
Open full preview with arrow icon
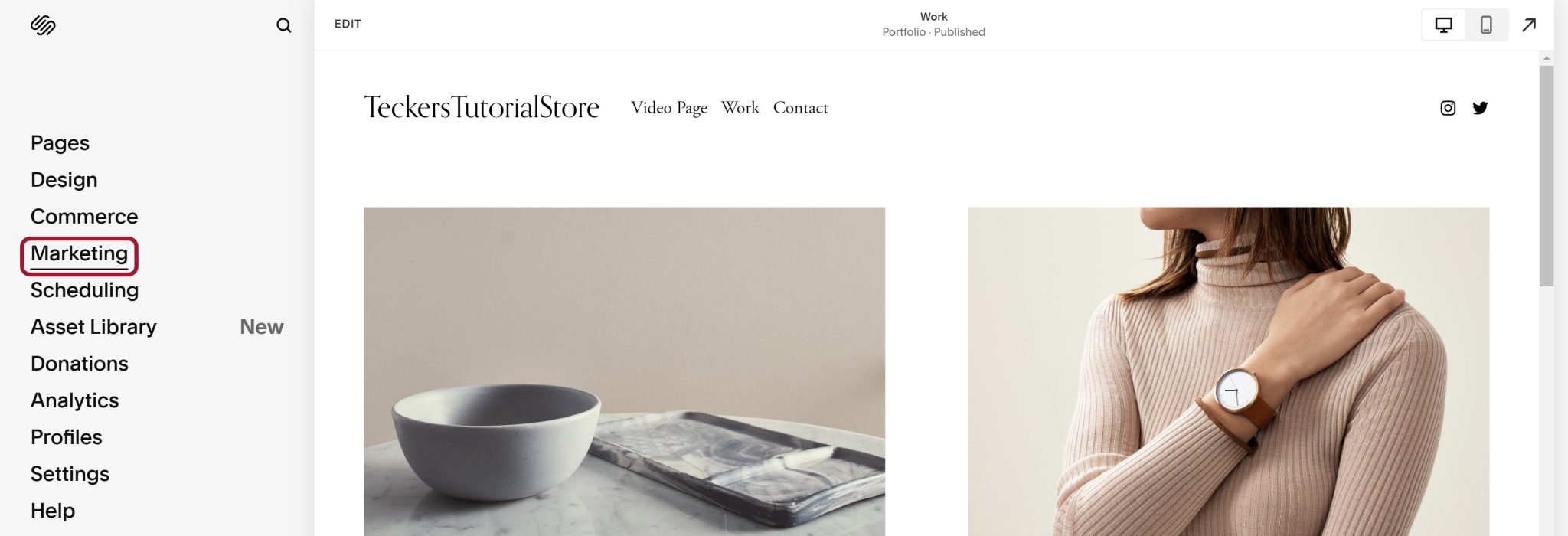[x=1529, y=25]
